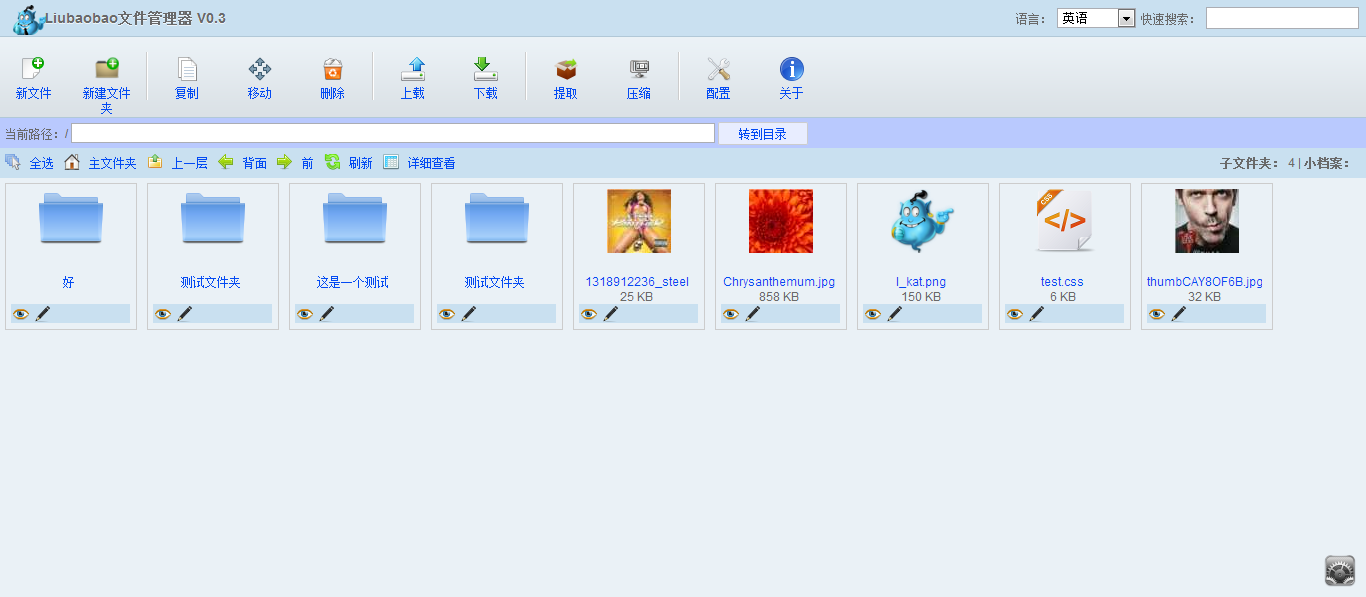Click the 好 folder name
Image resolution: width=1366 pixels, height=597 pixels.
(68, 283)
